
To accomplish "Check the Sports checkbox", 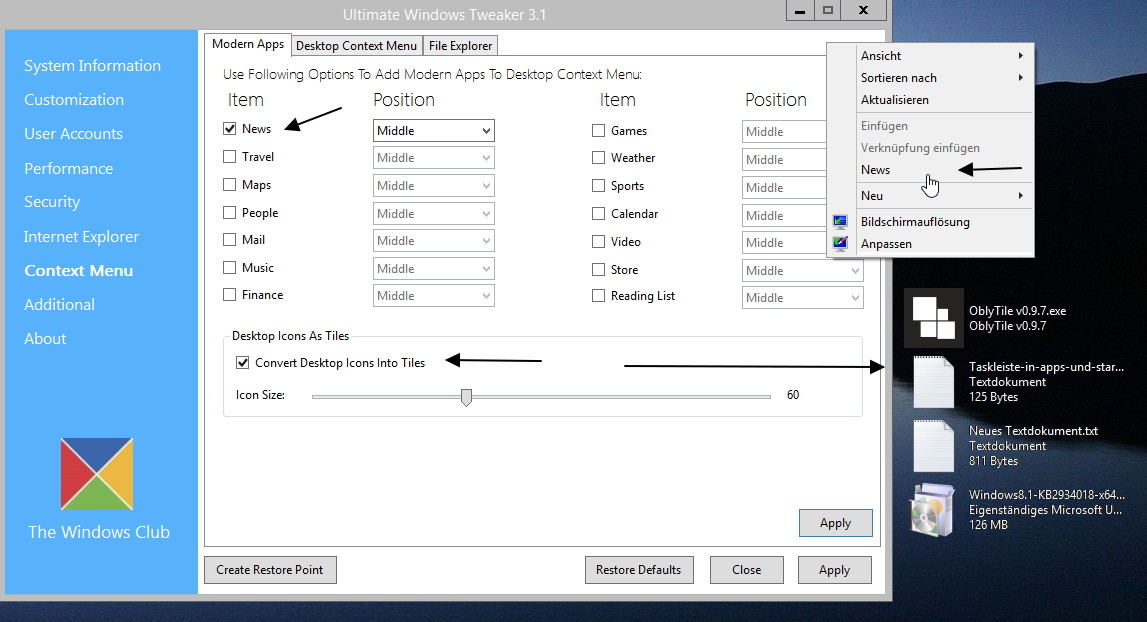I will click(x=598, y=186).
